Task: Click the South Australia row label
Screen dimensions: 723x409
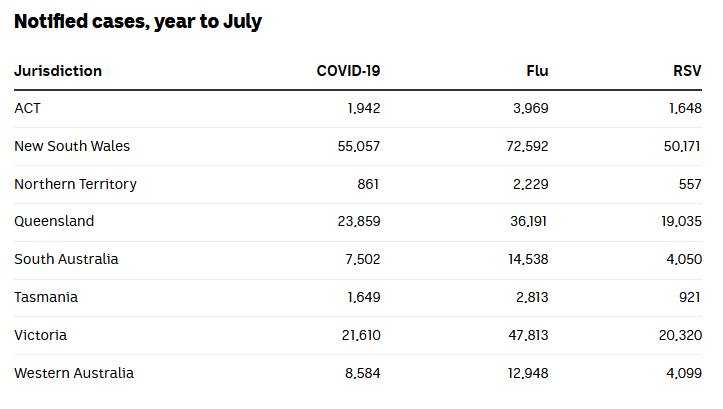Action: pyautogui.click(x=66, y=259)
